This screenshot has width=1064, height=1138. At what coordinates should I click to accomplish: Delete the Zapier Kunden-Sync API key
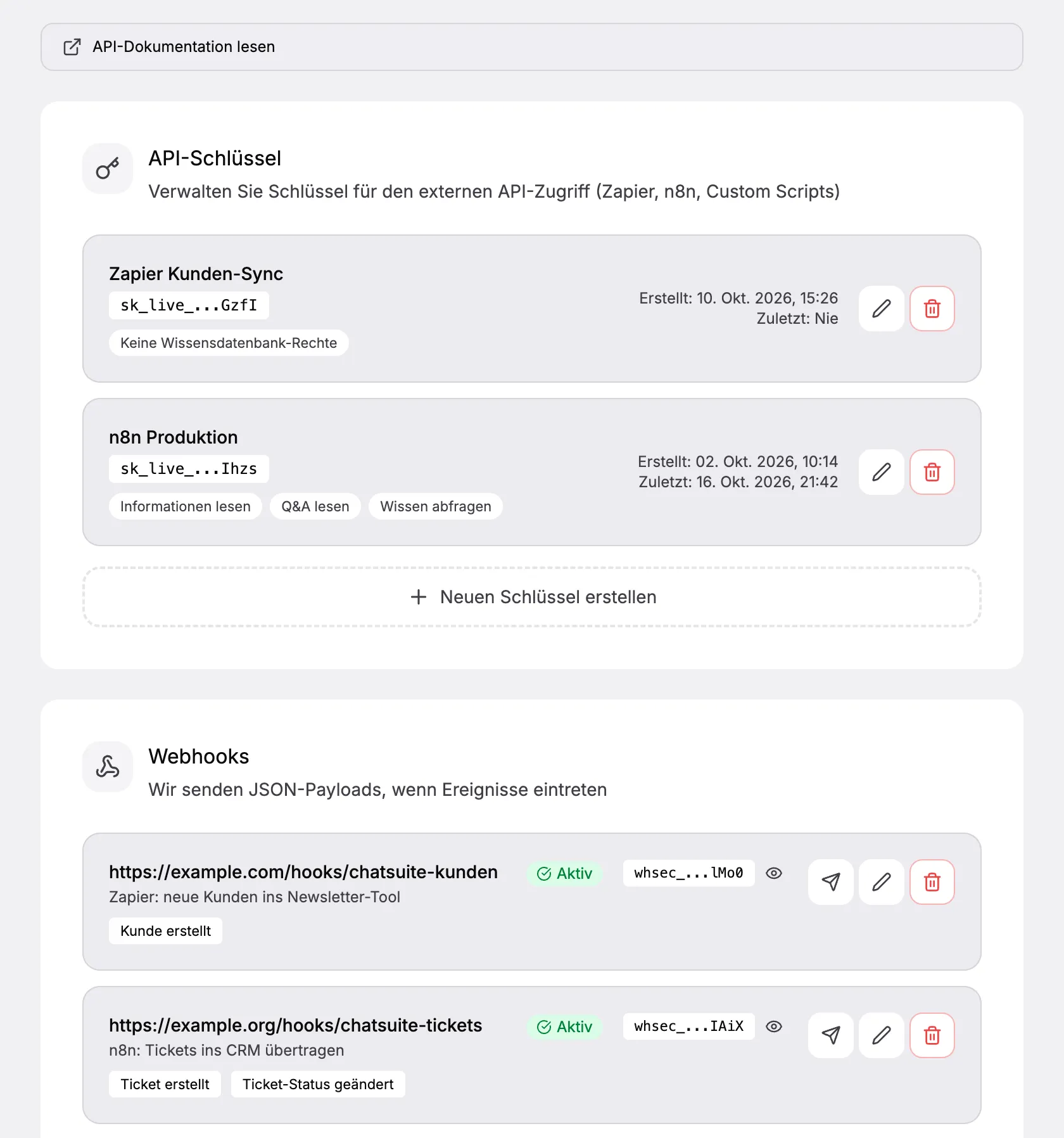(932, 309)
